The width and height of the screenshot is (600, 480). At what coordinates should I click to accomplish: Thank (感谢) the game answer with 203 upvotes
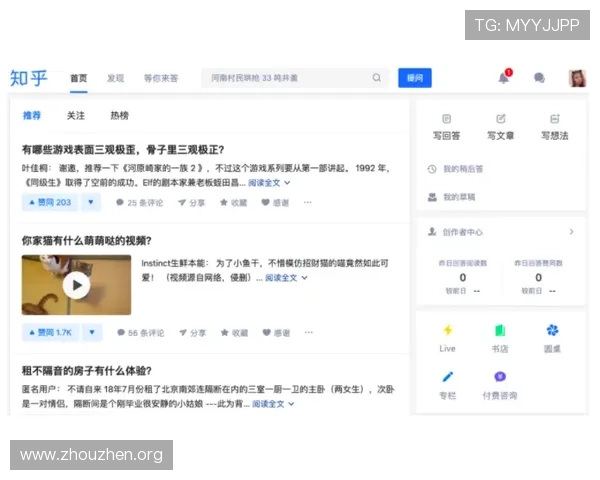275,202
